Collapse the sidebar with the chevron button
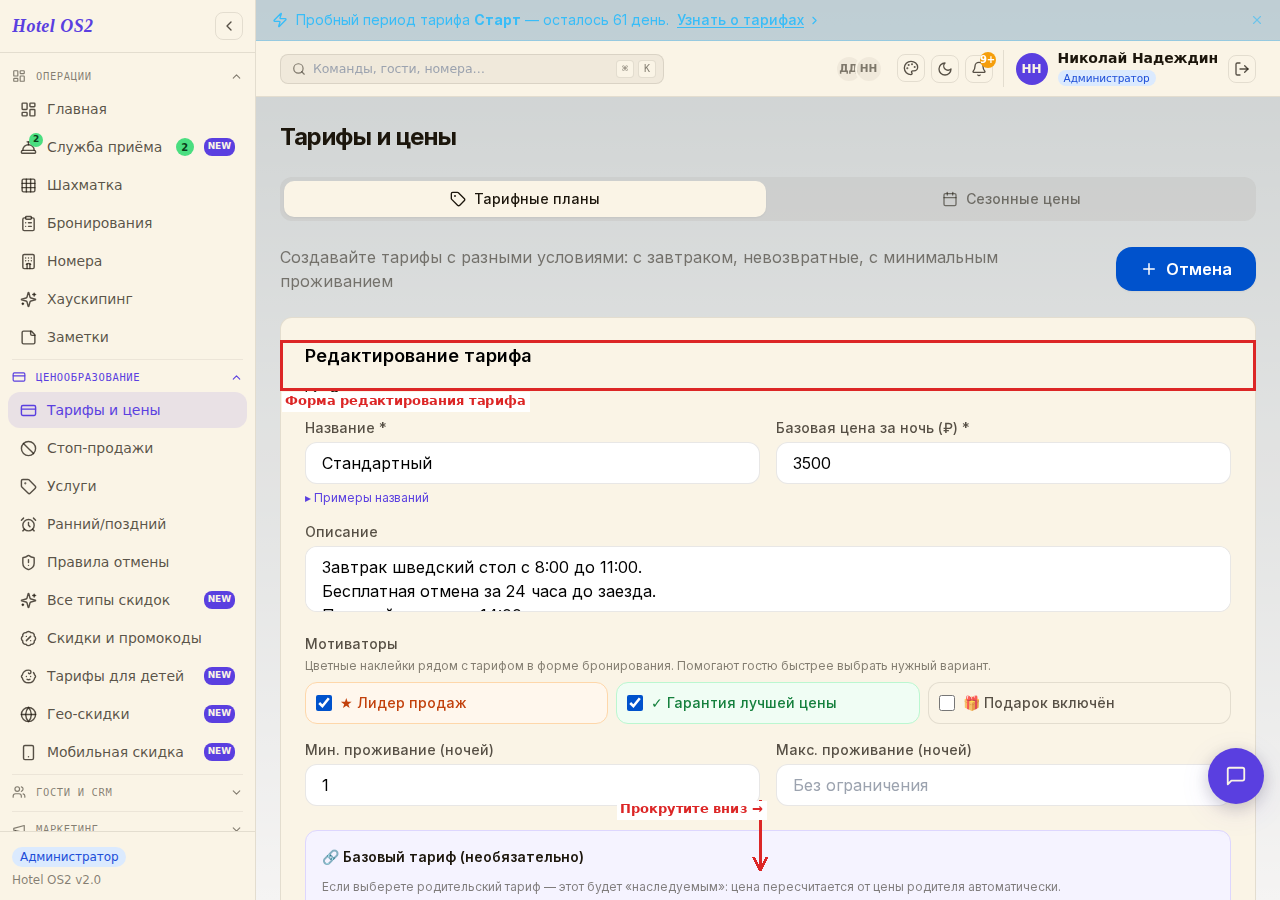 coord(229,26)
